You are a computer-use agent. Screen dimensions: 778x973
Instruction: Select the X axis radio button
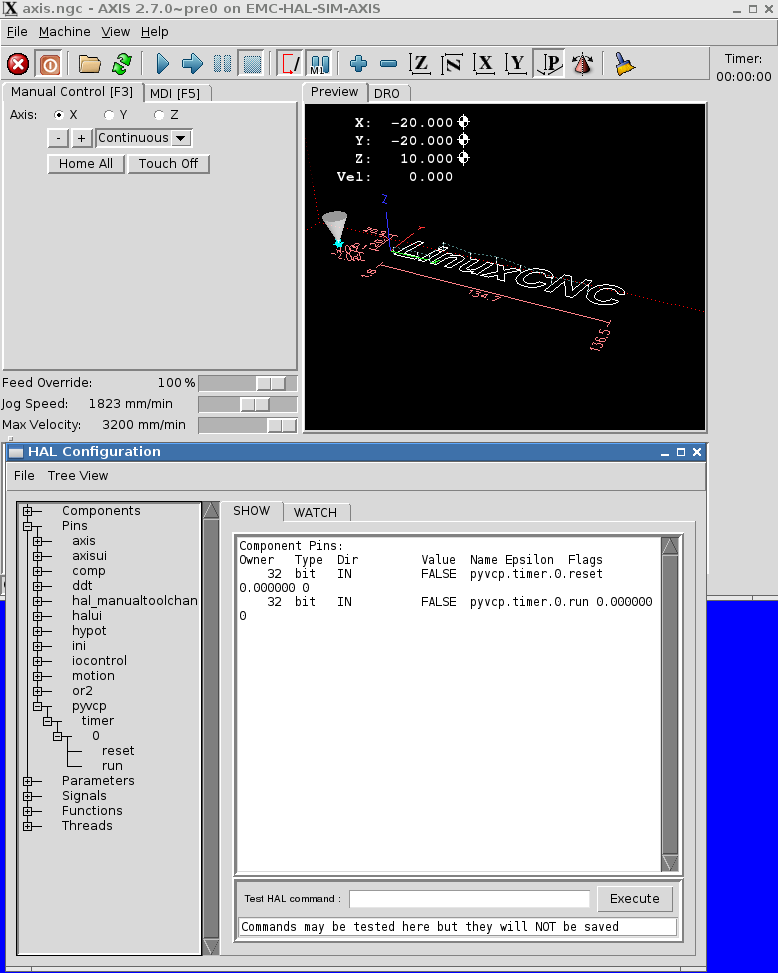tap(59, 115)
